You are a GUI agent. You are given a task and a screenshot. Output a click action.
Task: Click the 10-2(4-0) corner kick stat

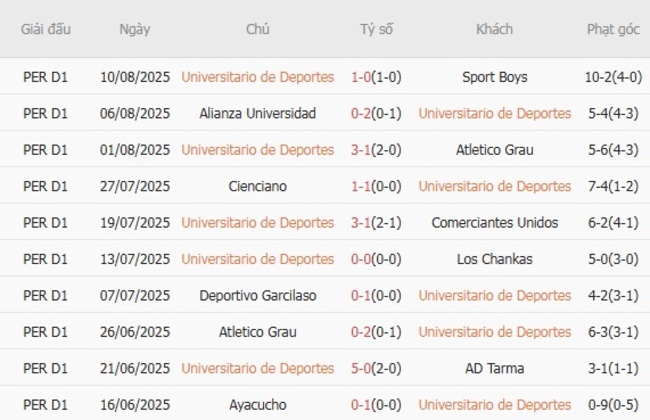coord(613,77)
